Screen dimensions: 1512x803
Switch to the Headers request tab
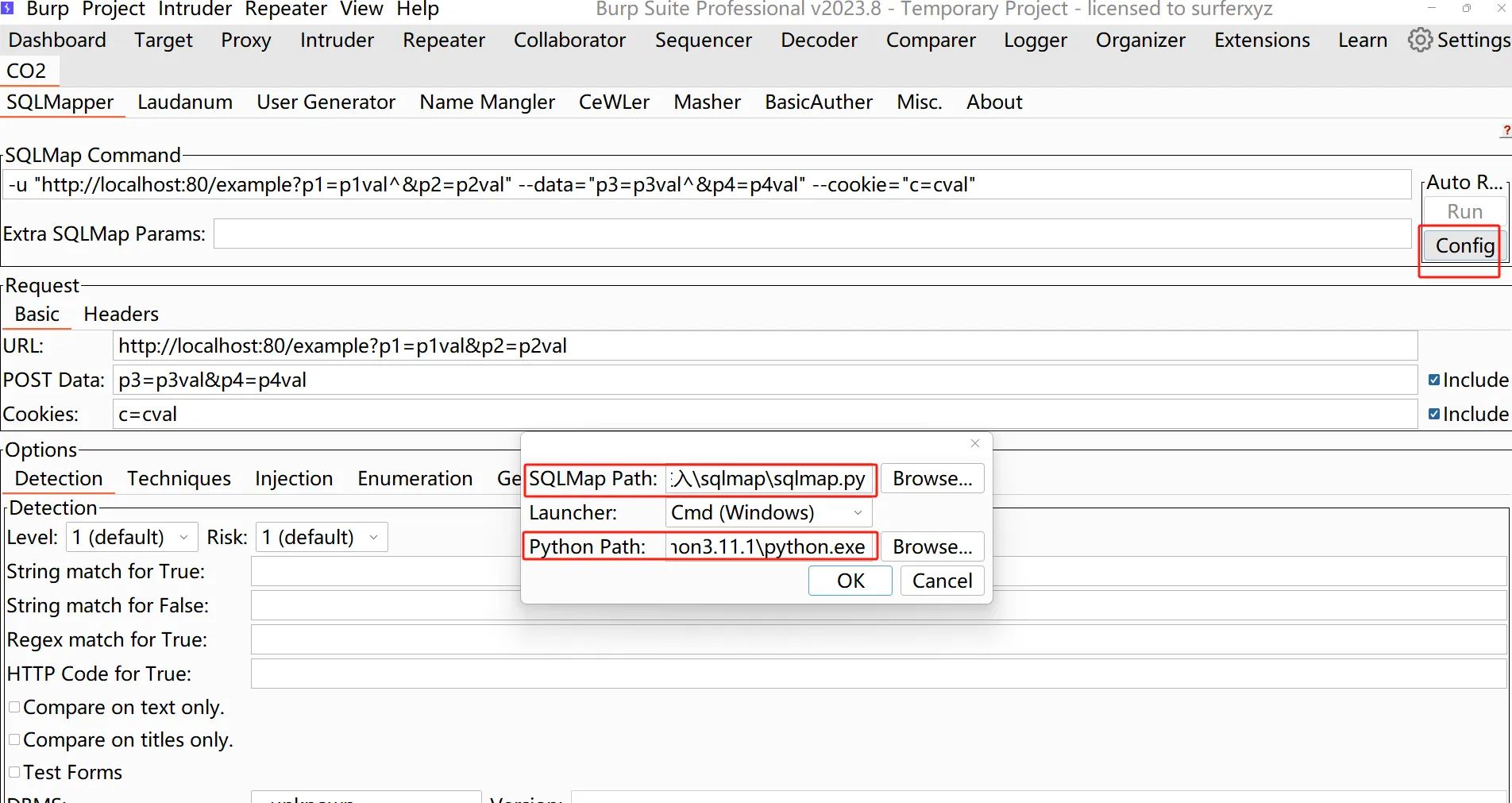pos(121,314)
